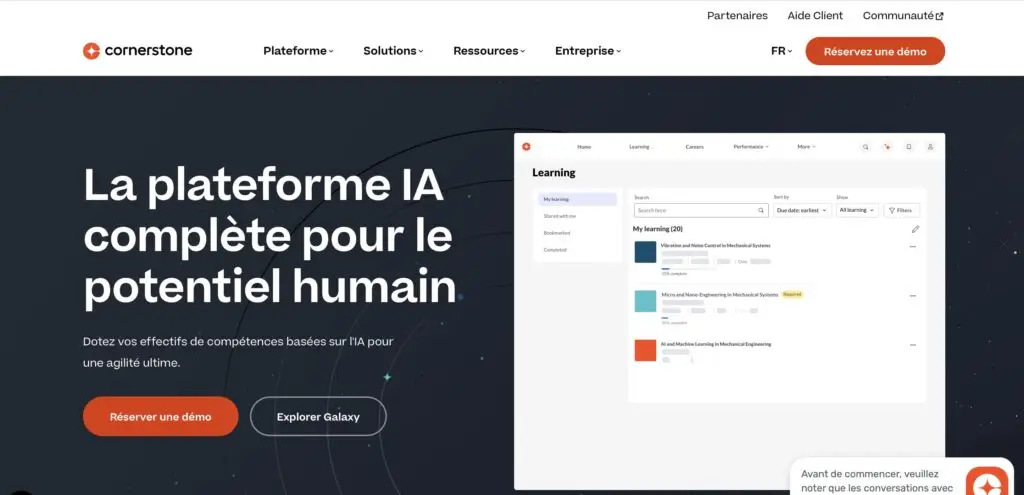Click the pencil edit icon beside My learning

916,229
